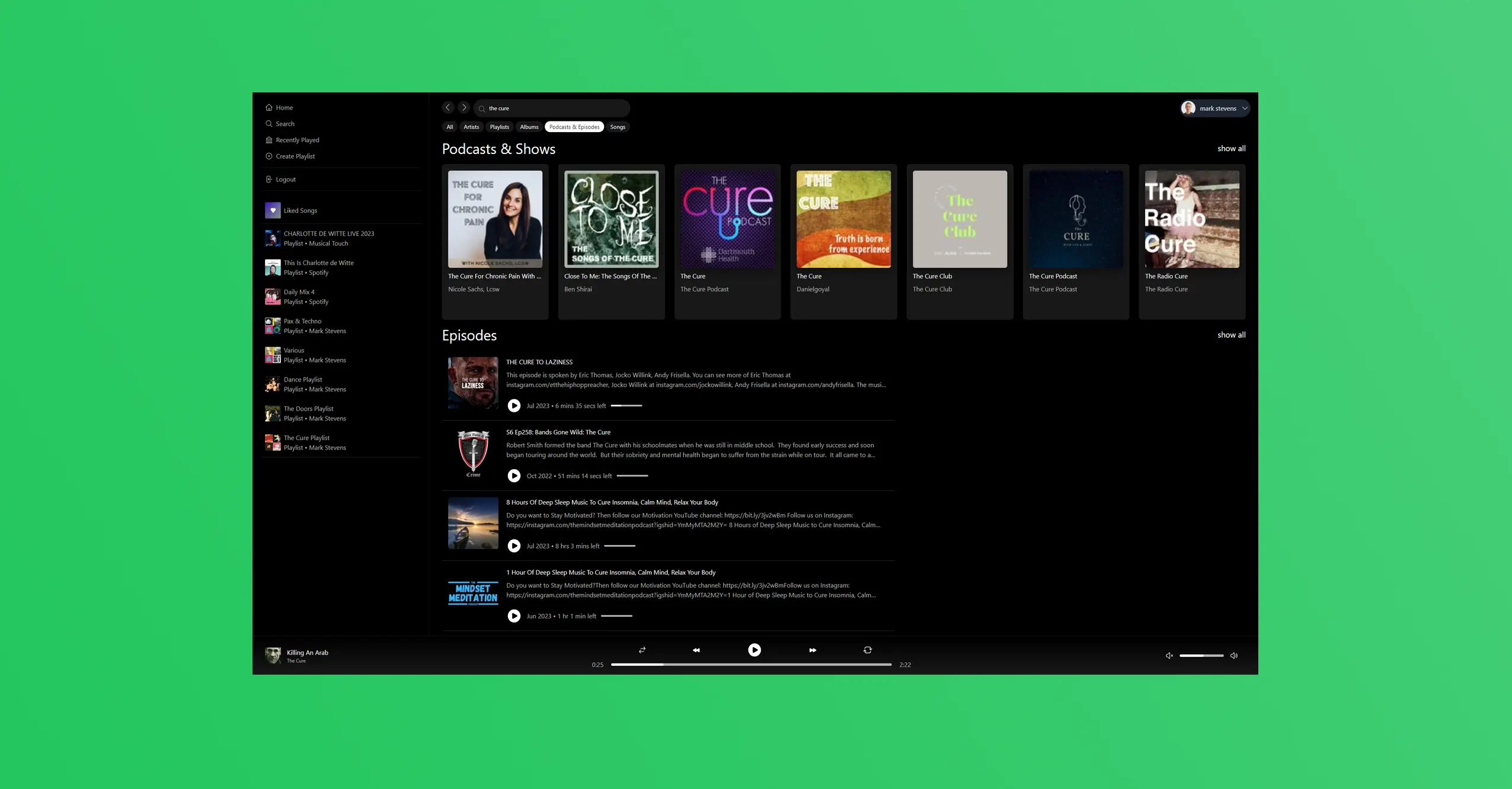Viewport: 1512px width, 789px height.
Task: Play 1 Hour Of Deep Sleep Music episode
Action: coord(514,616)
